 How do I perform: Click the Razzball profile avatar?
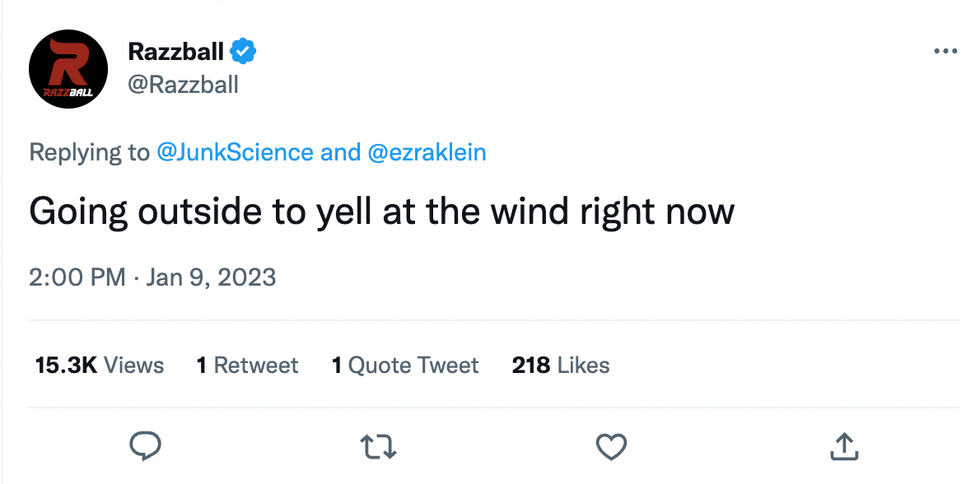69,68
